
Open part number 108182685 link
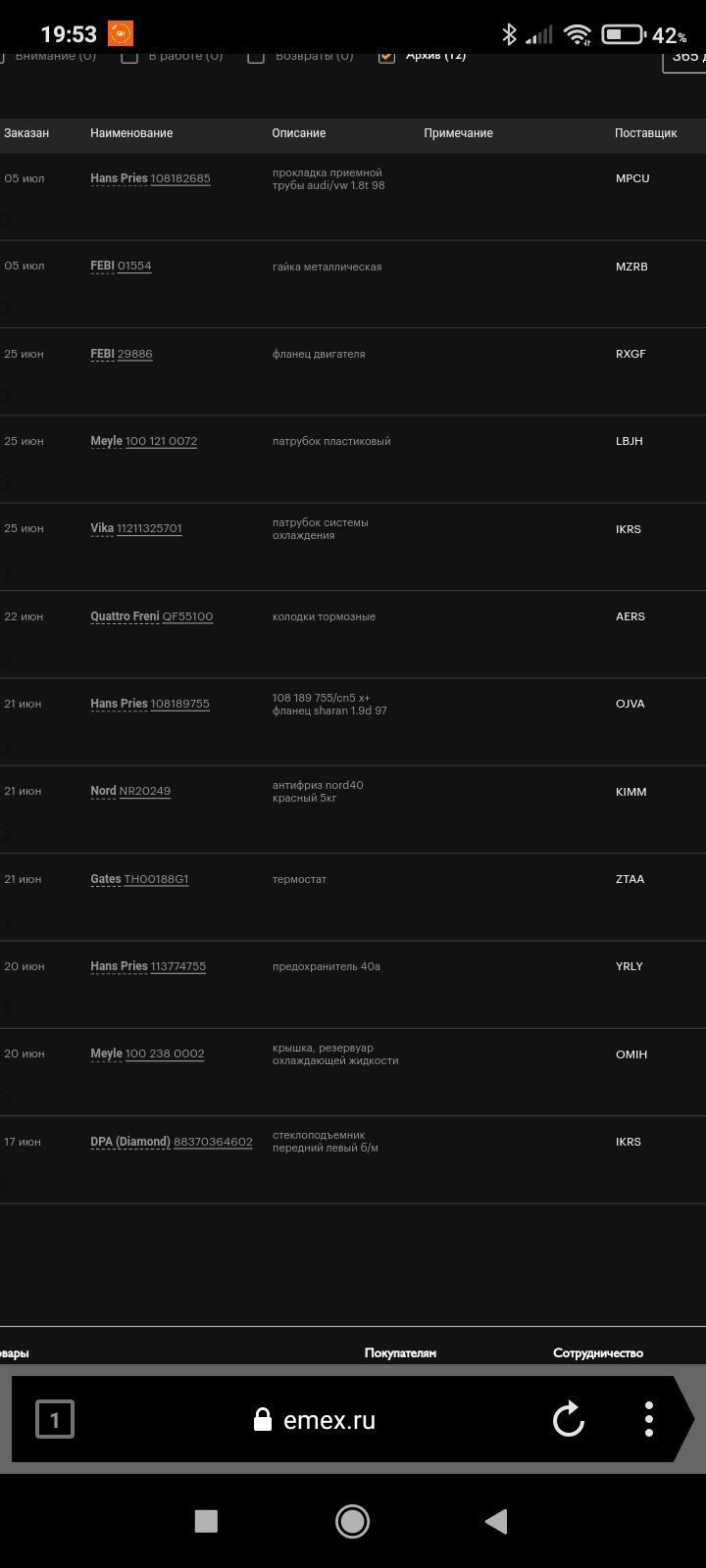point(180,178)
